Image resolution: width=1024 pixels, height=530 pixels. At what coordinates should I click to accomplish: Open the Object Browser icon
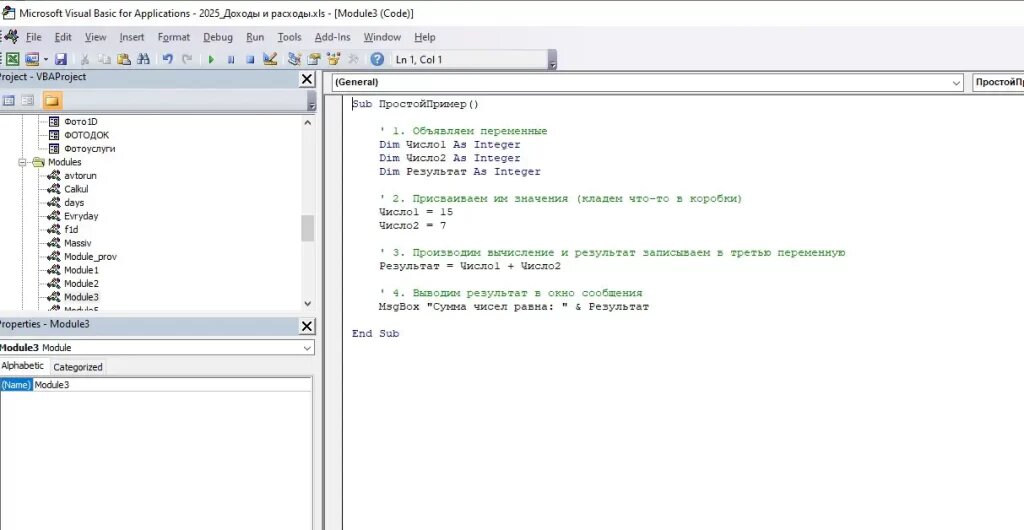(334, 59)
